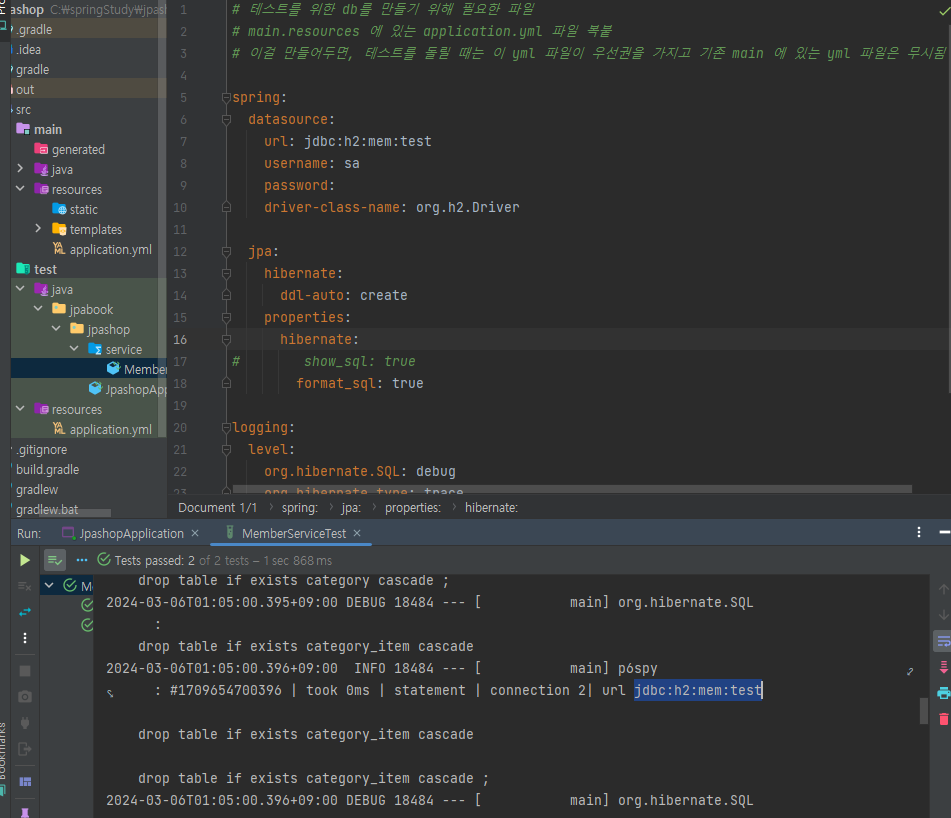Collapse the main resources folder
The width and height of the screenshot is (951, 818).
pyautogui.click(x=20, y=189)
